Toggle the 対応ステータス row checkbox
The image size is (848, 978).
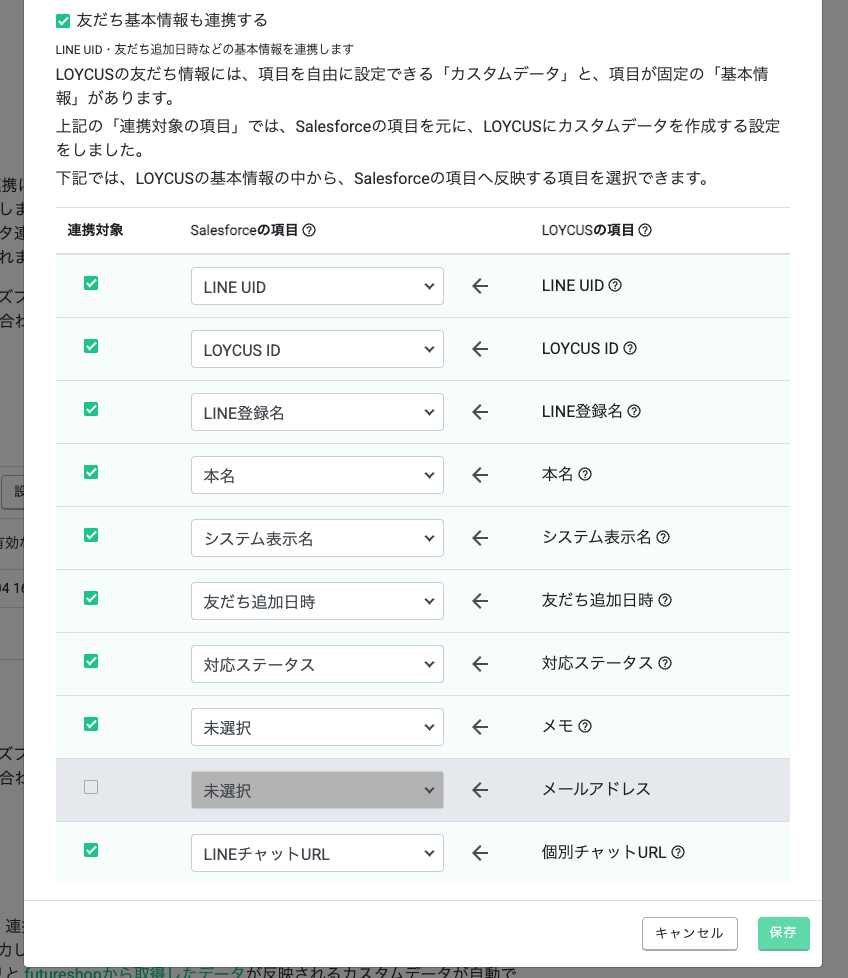tap(91, 661)
